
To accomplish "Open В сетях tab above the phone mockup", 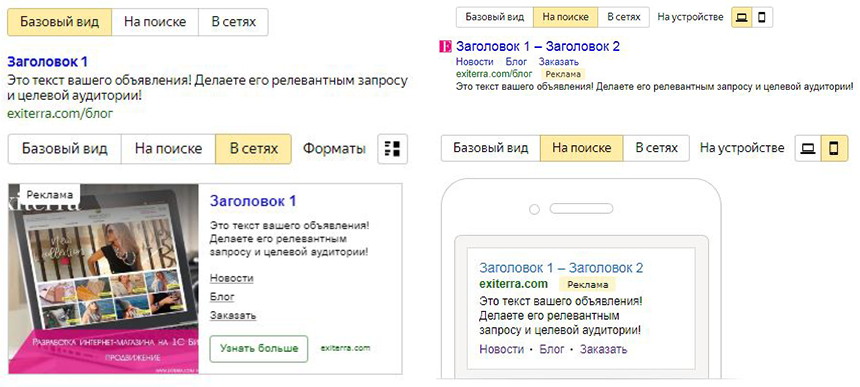I will click(x=656, y=148).
